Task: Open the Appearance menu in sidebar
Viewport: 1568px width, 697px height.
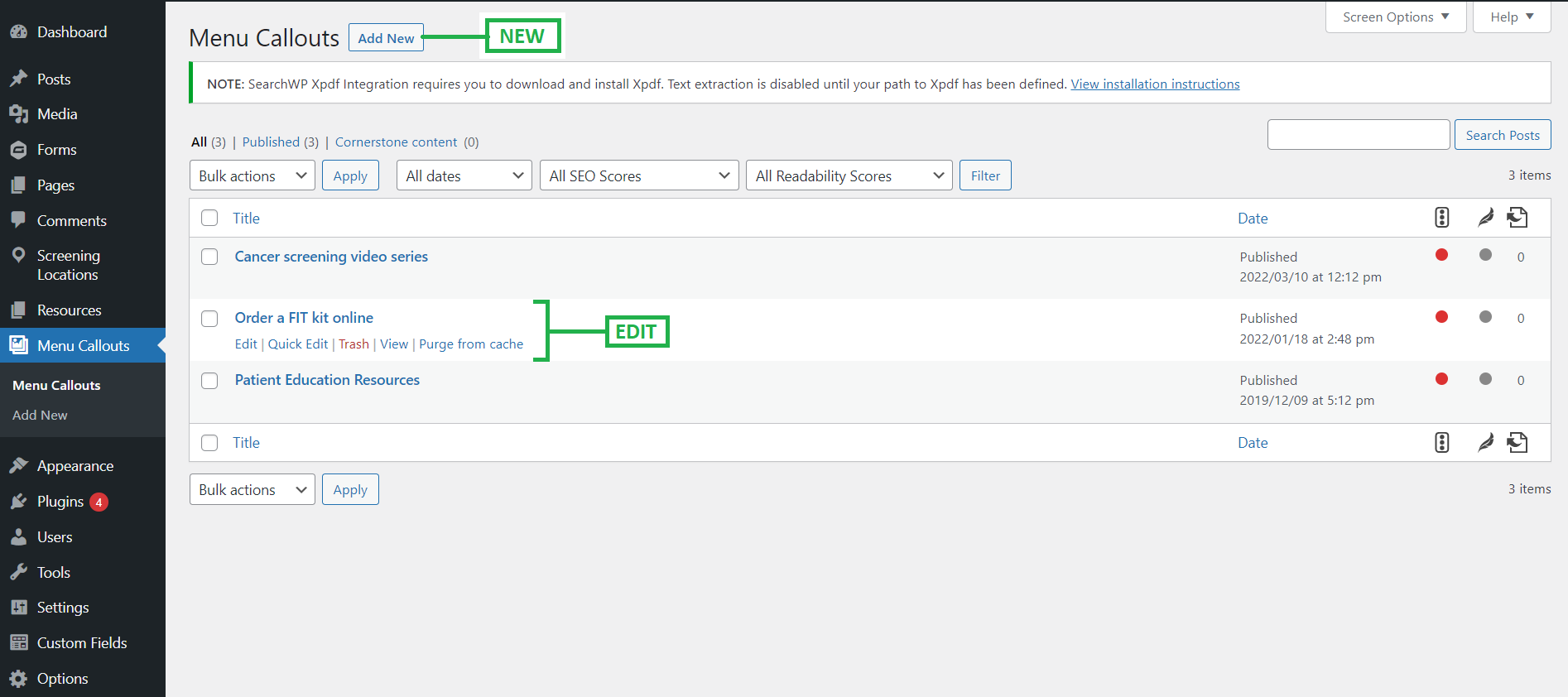Action: pyautogui.click(x=75, y=466)
